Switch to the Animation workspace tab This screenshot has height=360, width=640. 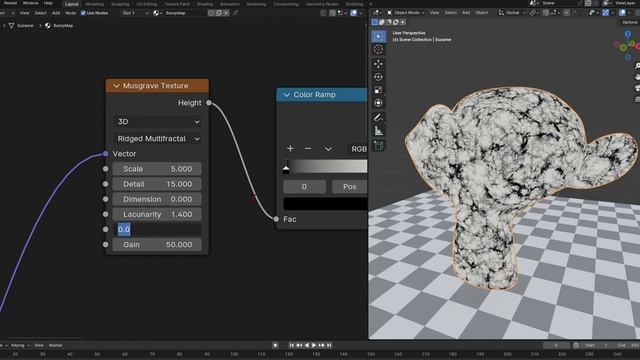230,4
